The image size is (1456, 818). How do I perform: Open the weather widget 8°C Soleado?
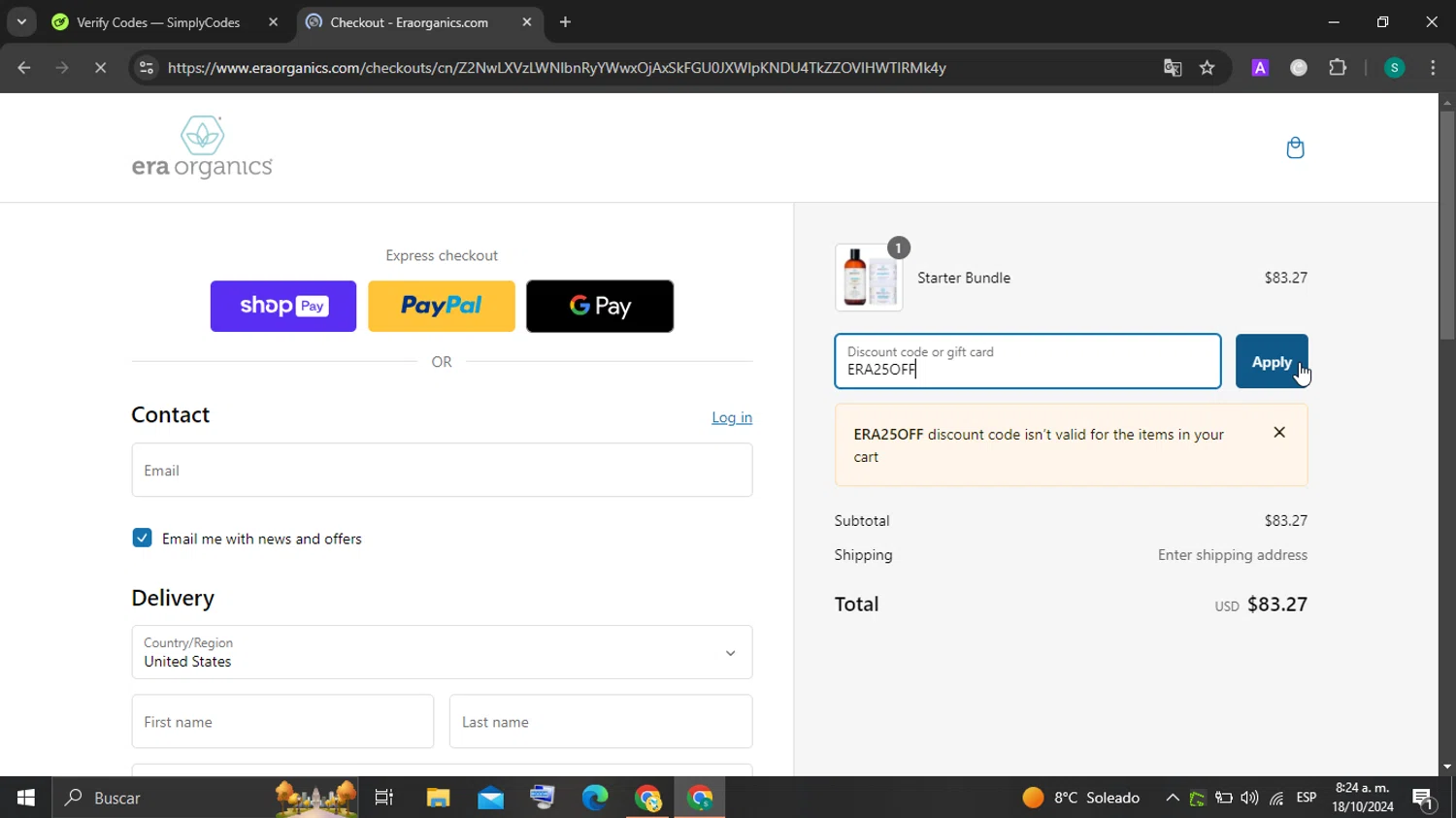click(x=1081, y=798)
